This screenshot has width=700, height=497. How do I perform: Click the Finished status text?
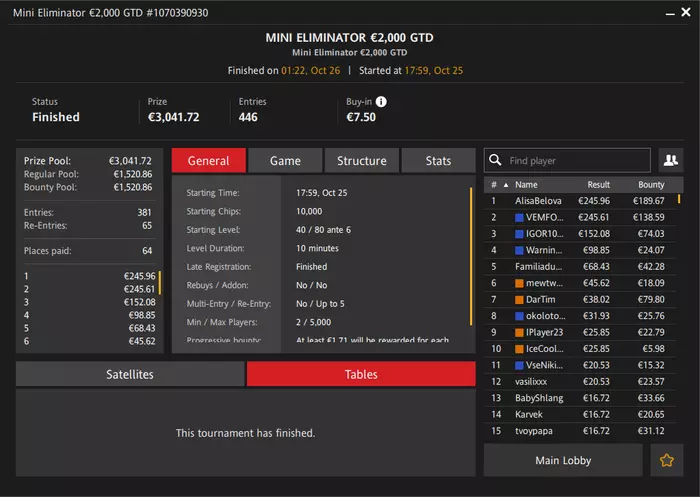[x=56, y=117]
